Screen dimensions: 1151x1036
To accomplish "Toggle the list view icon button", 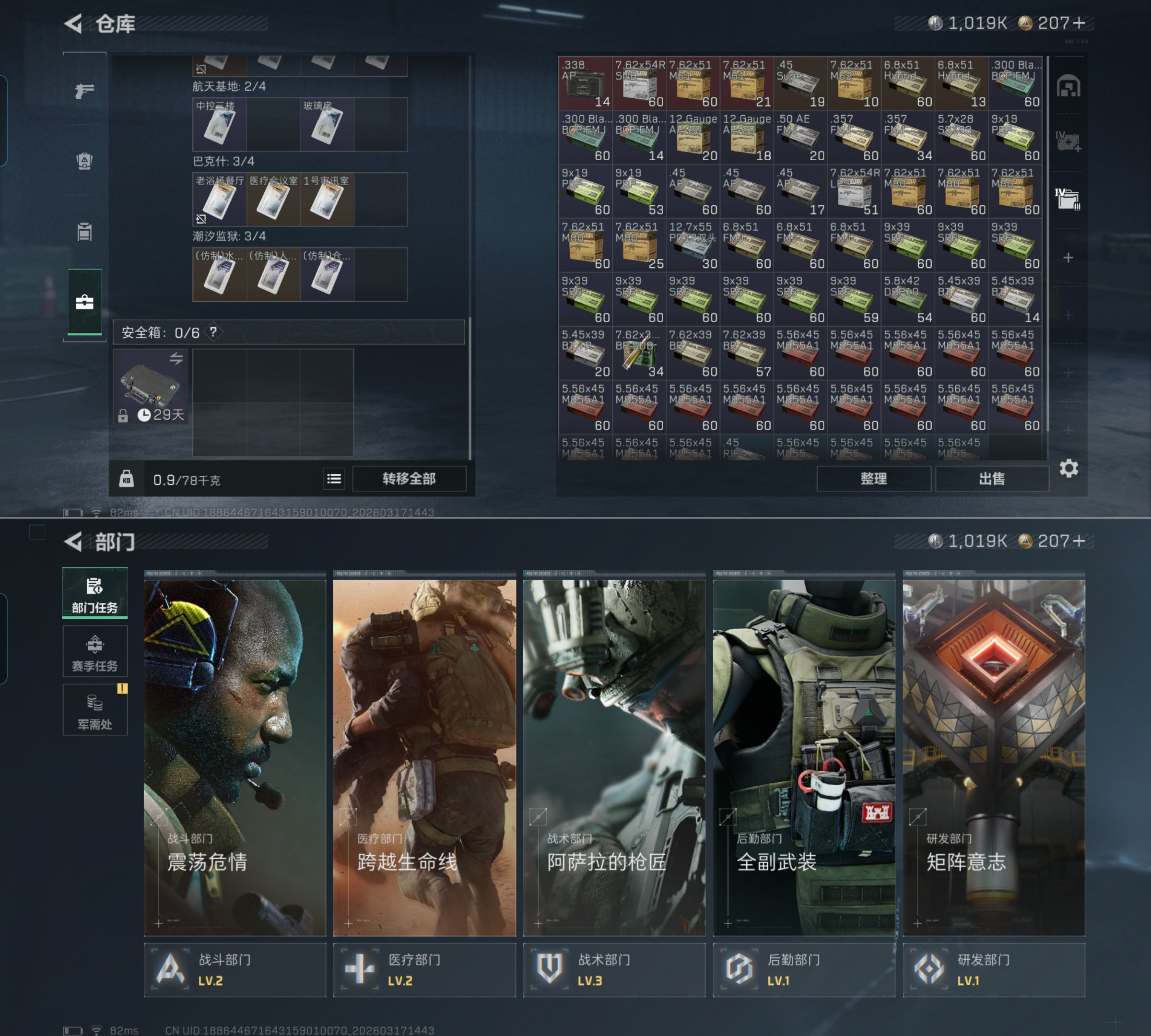I will (x=334, y=479).
